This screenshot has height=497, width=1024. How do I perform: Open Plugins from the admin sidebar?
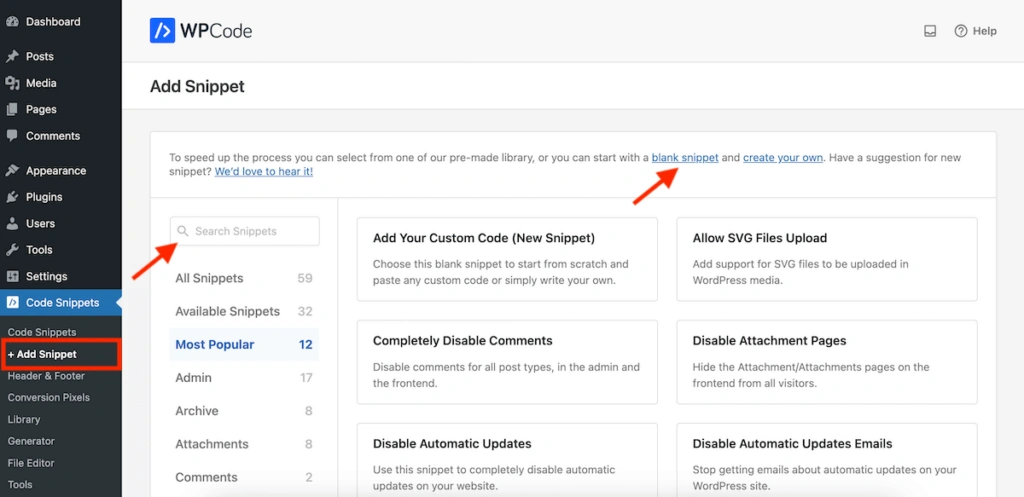(44, 197)
